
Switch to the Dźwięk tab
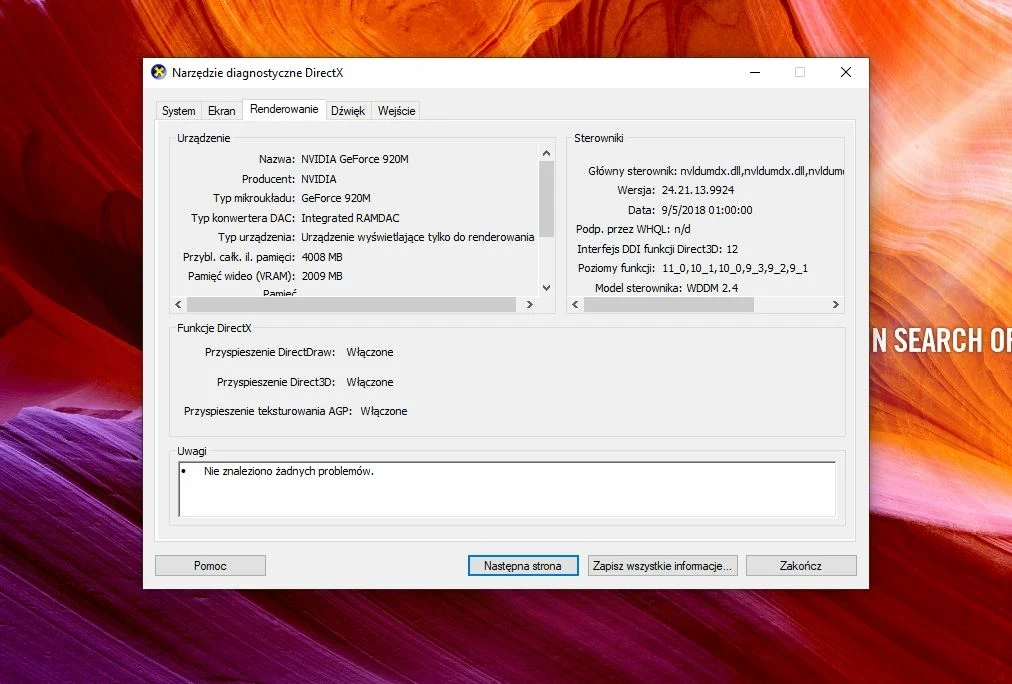(348, 111)
